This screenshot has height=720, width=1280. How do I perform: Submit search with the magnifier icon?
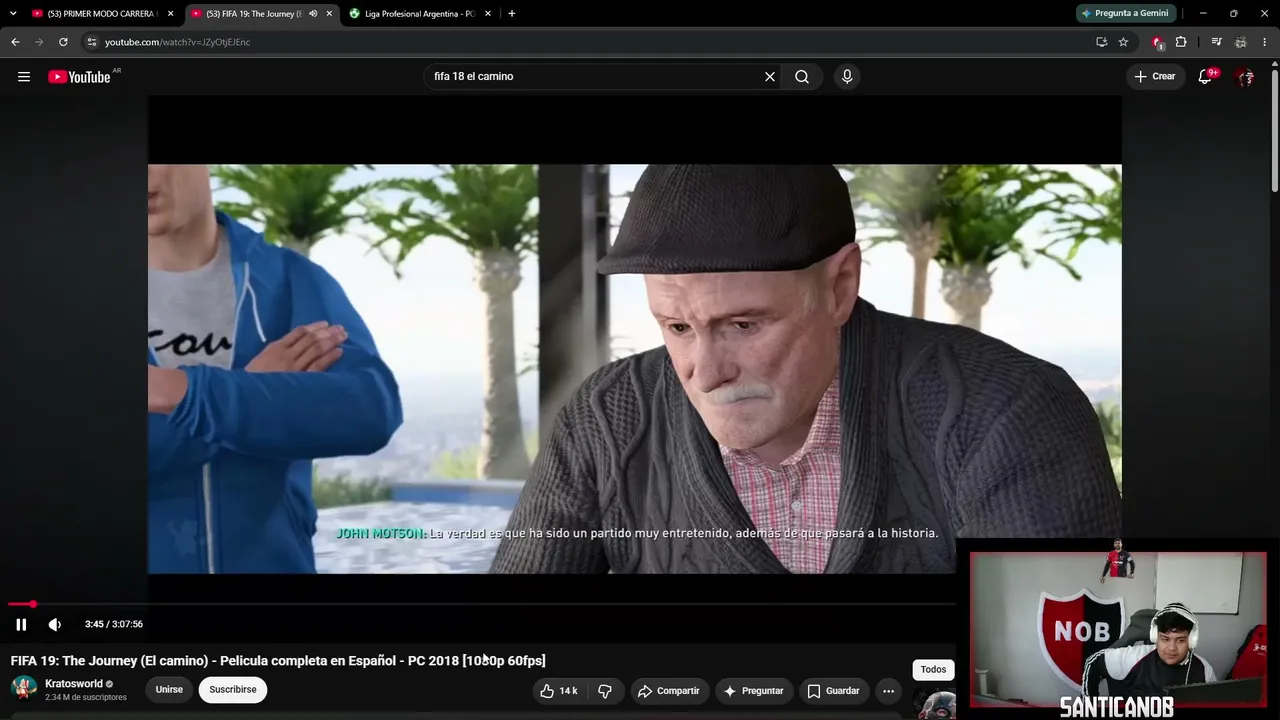pos(802,77)
